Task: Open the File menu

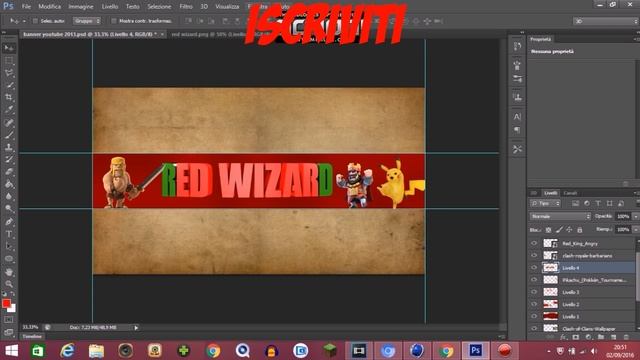Action: tap(26, 7)
